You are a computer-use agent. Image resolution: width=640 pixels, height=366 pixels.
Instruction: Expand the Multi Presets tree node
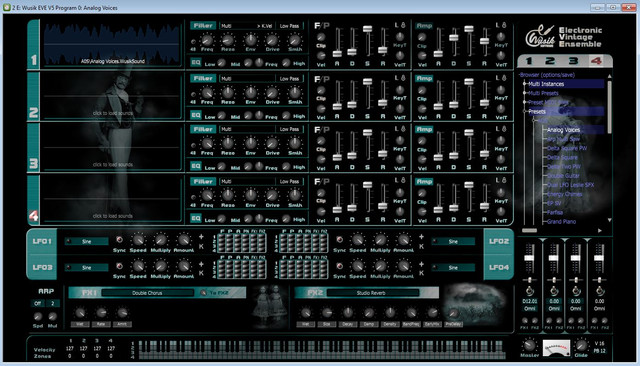(x=524, y=93)
